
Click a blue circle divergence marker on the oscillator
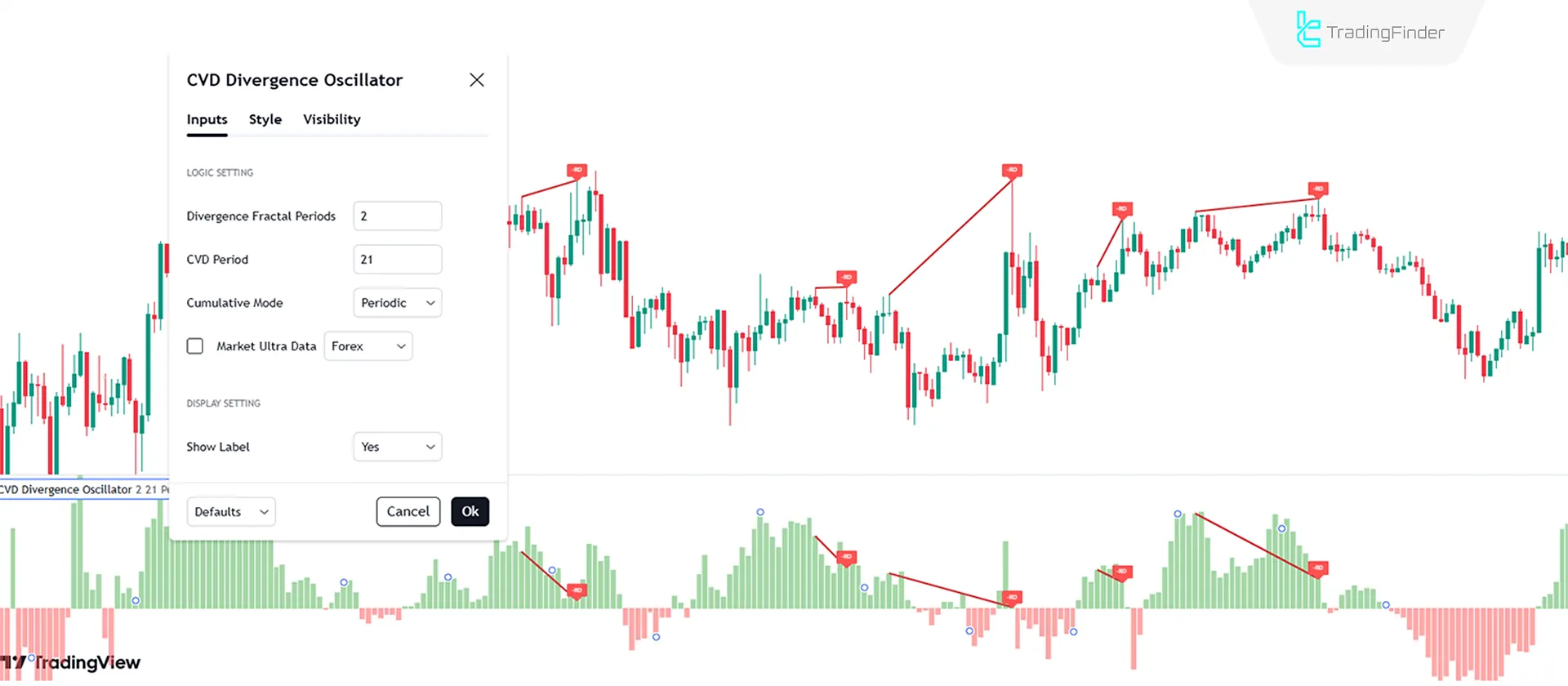[759, 510]
